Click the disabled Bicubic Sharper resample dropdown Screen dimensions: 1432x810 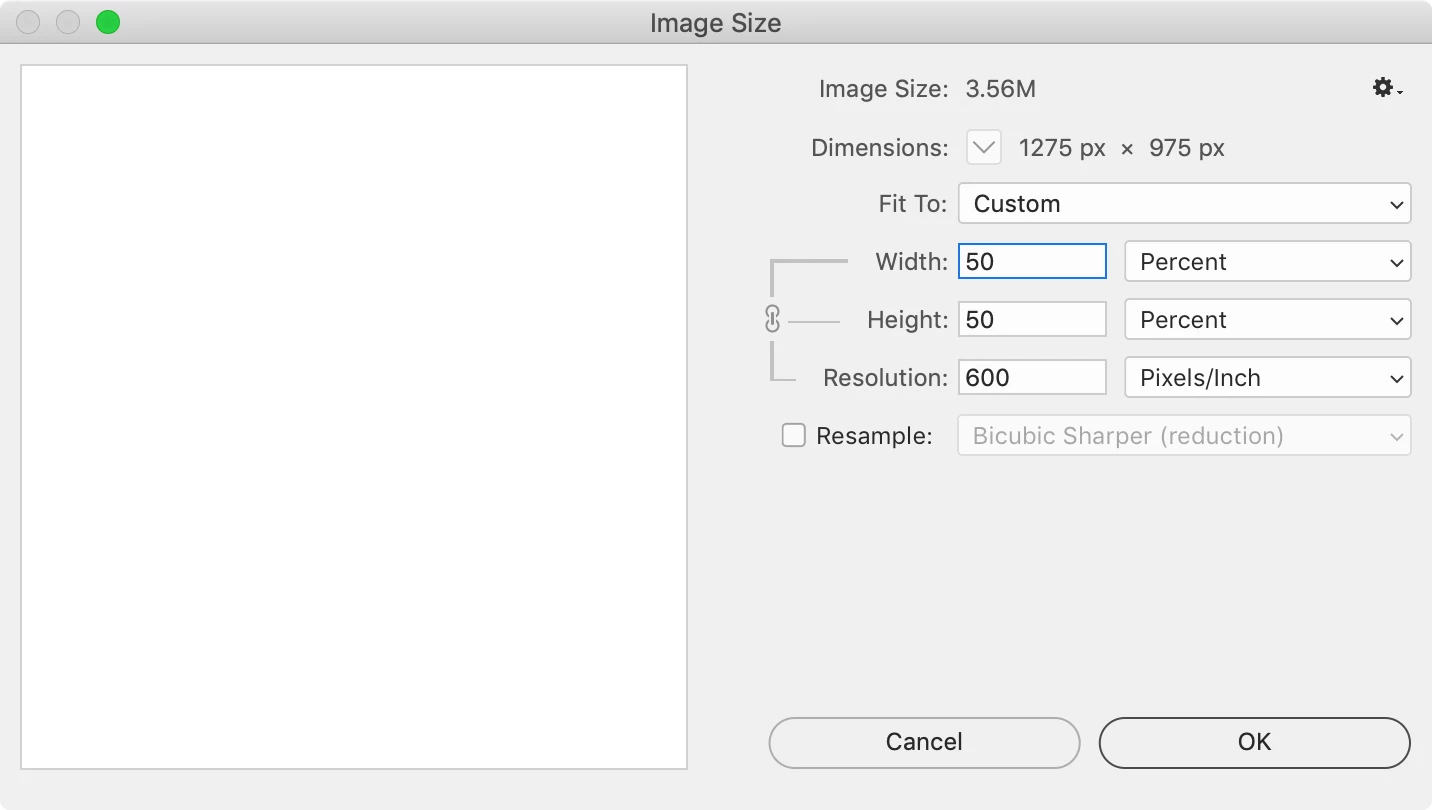coord(1184,436)
